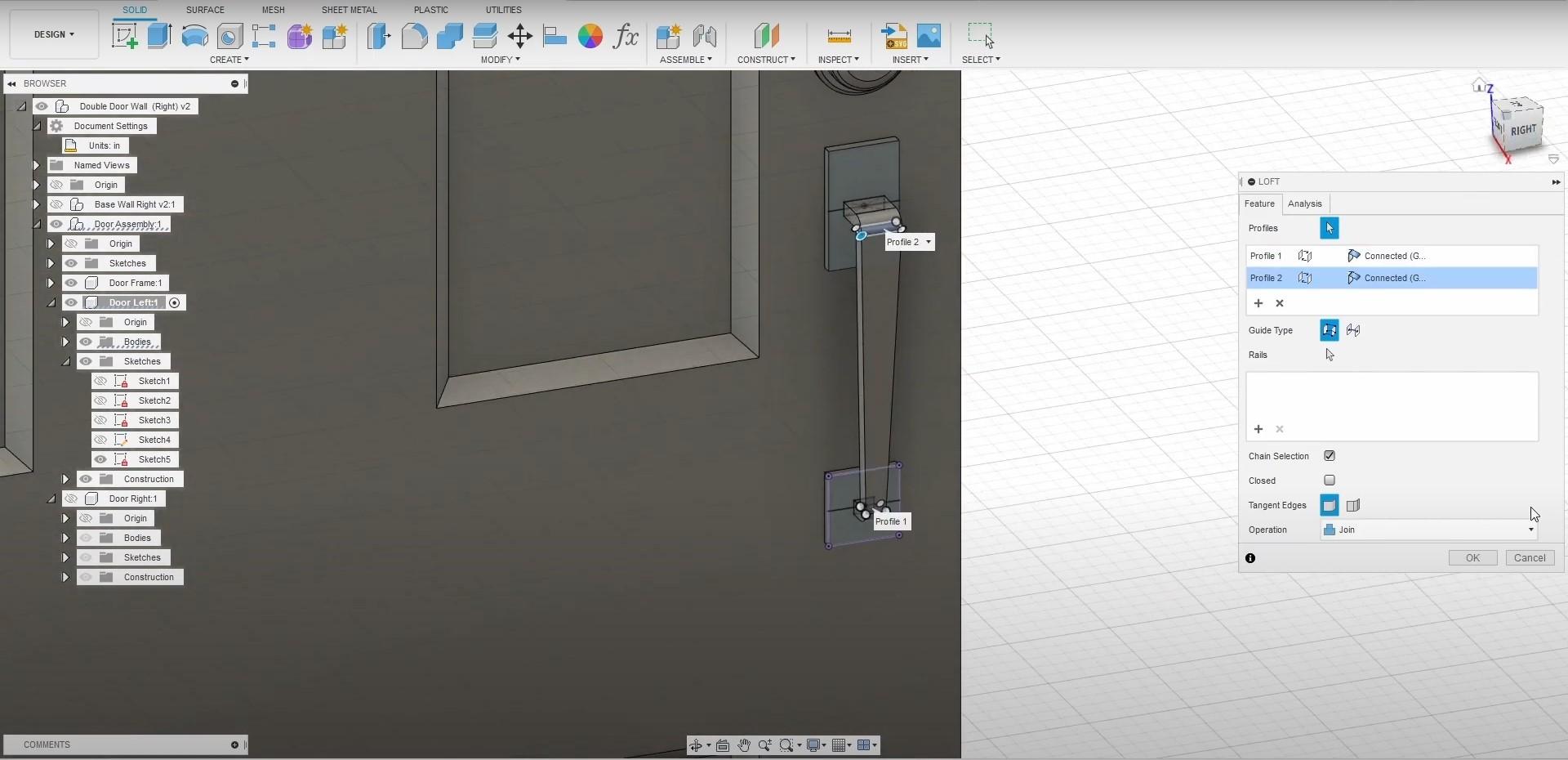Select the Revolve tool icon
This screenshot has width=1568, height=760.
[194, 36]
